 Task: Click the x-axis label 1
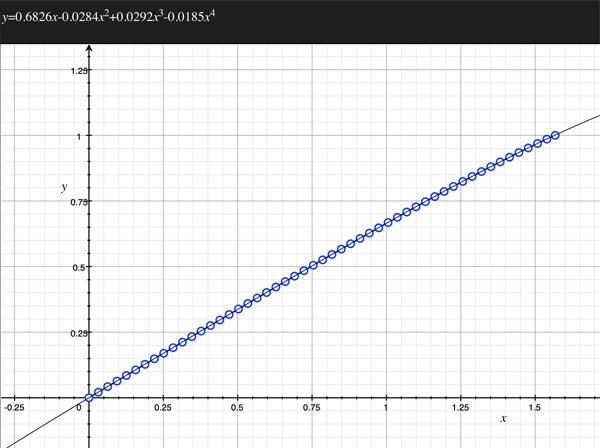[x=386, y=408]
